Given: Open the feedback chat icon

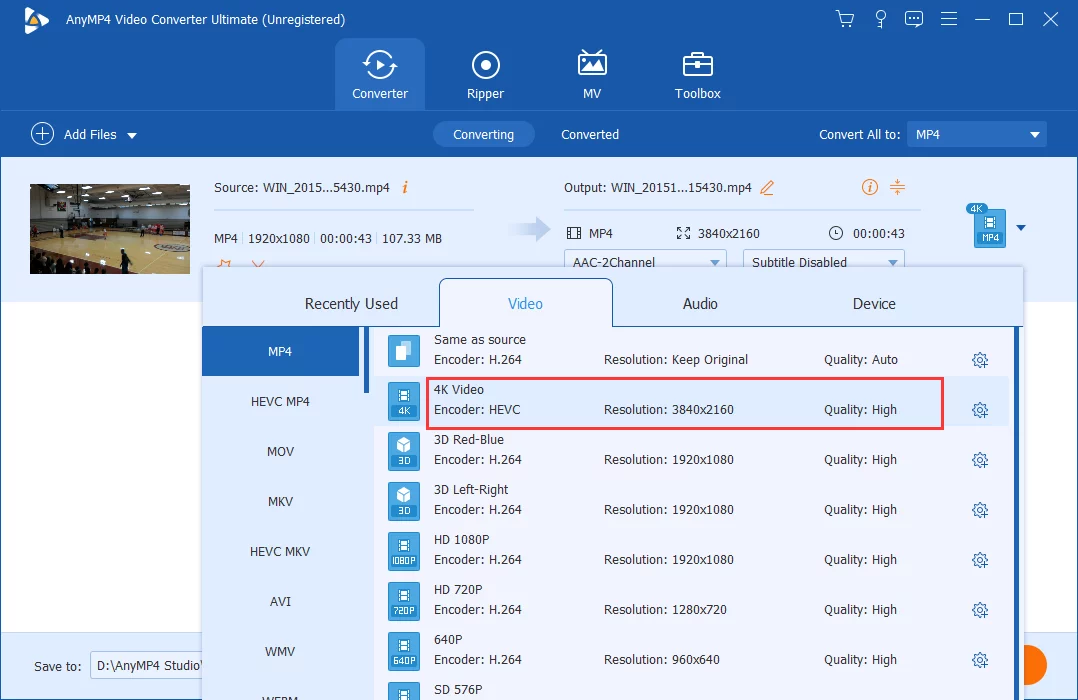Looking at the screenshot, I should coord(914,19).
